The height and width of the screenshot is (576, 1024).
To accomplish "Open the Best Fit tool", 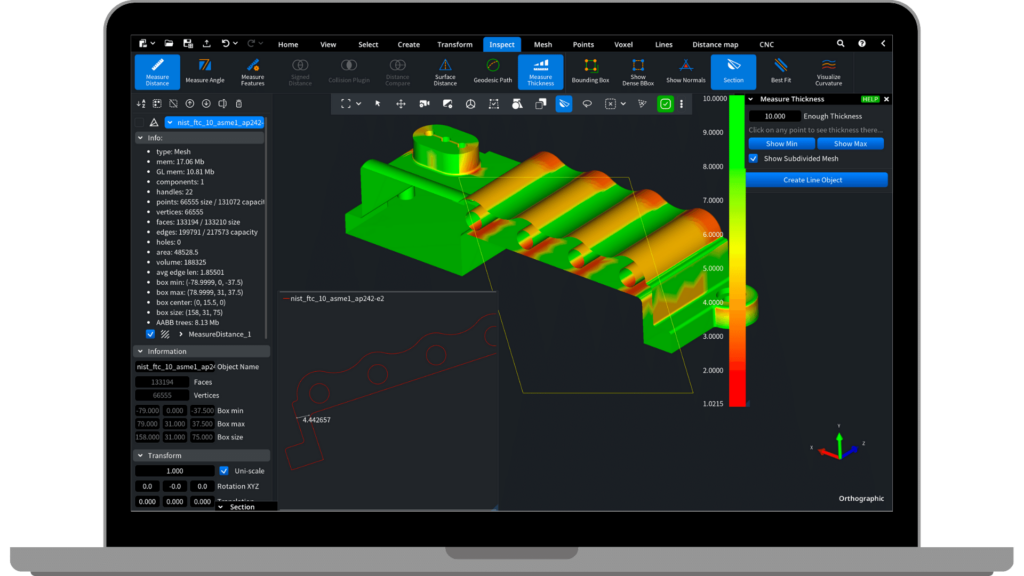I will click(x=781, y=71).
